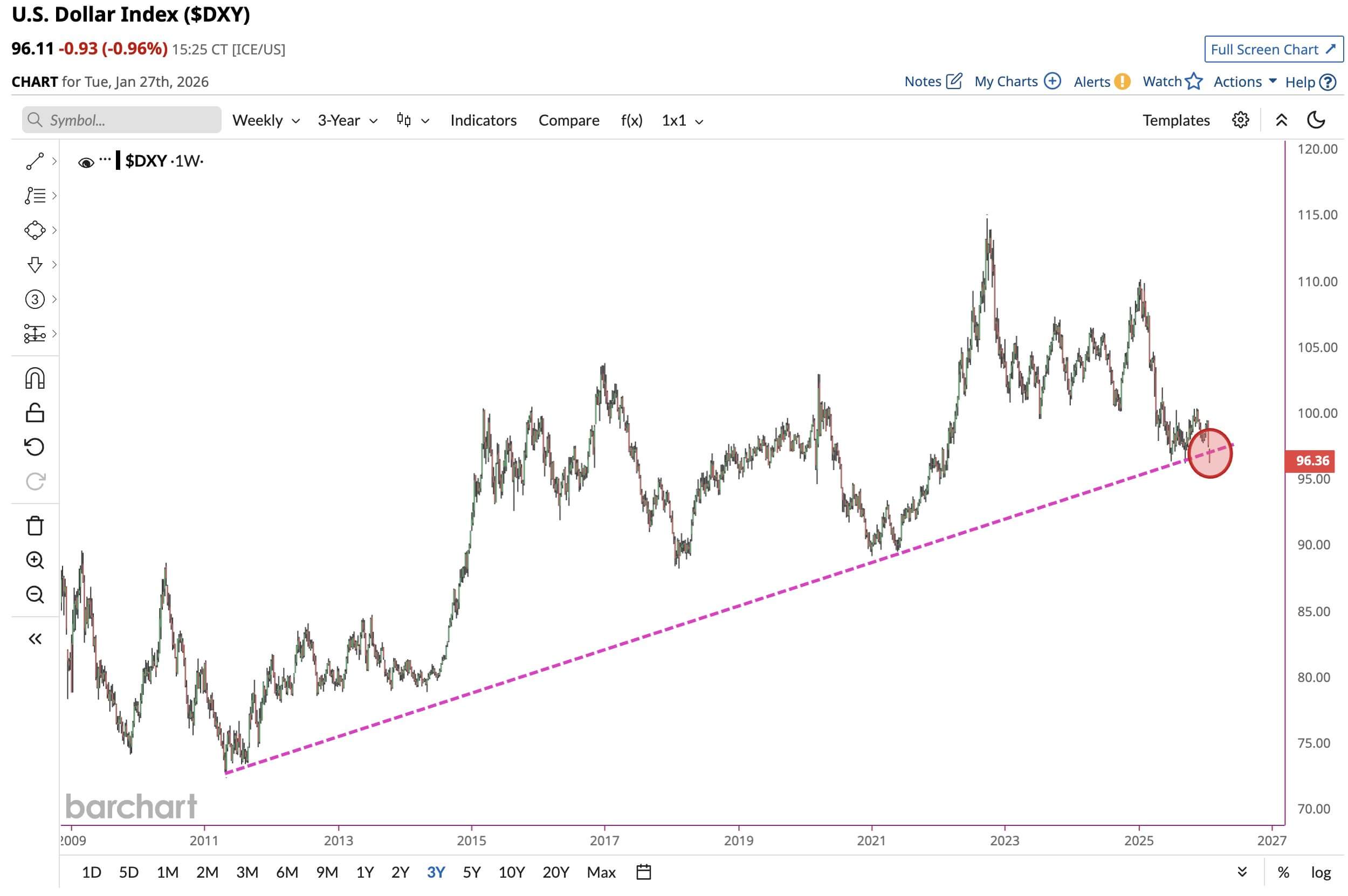Enable magnet mode in the drawing toolbar

35,377
